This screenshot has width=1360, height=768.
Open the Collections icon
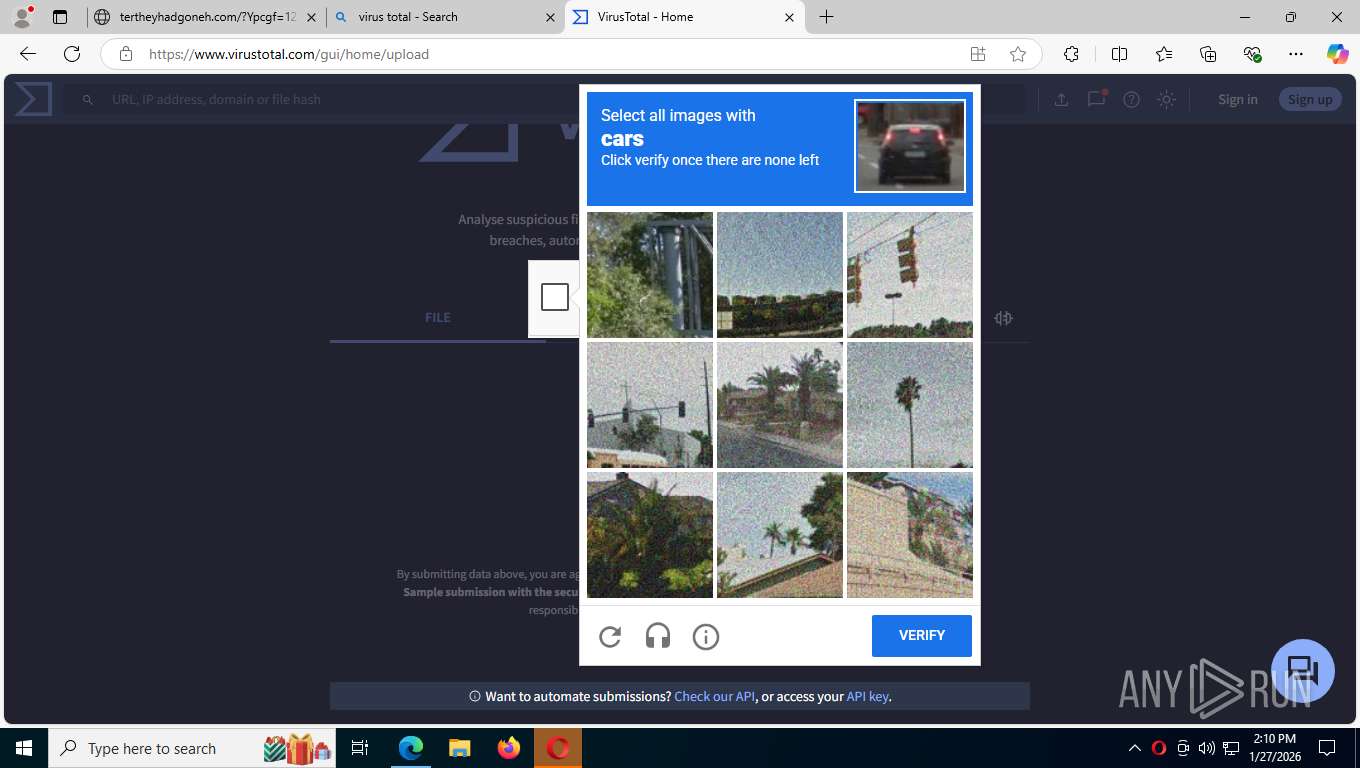(x=1208, y=54)
